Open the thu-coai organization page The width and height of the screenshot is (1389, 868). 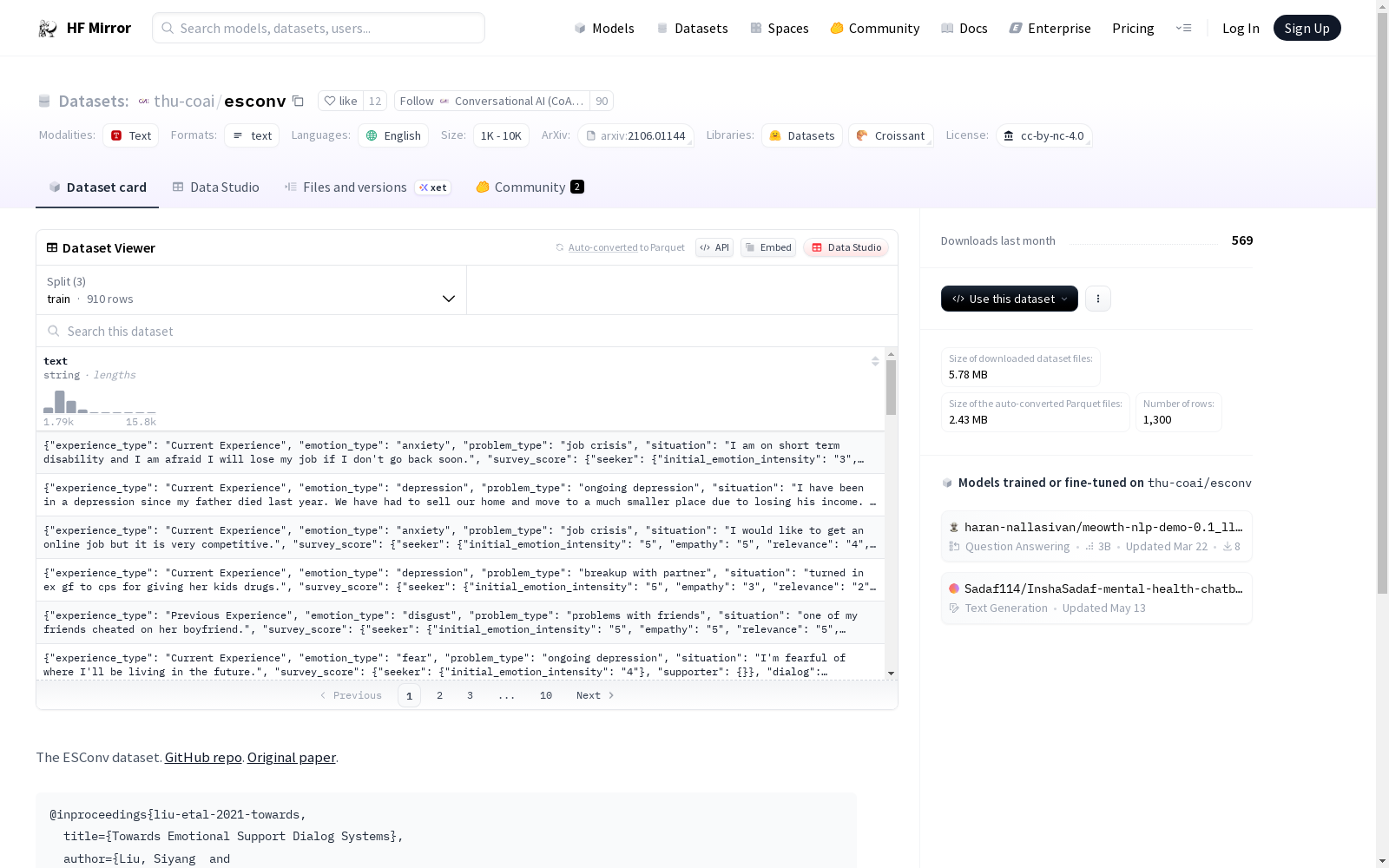[183, 101]
